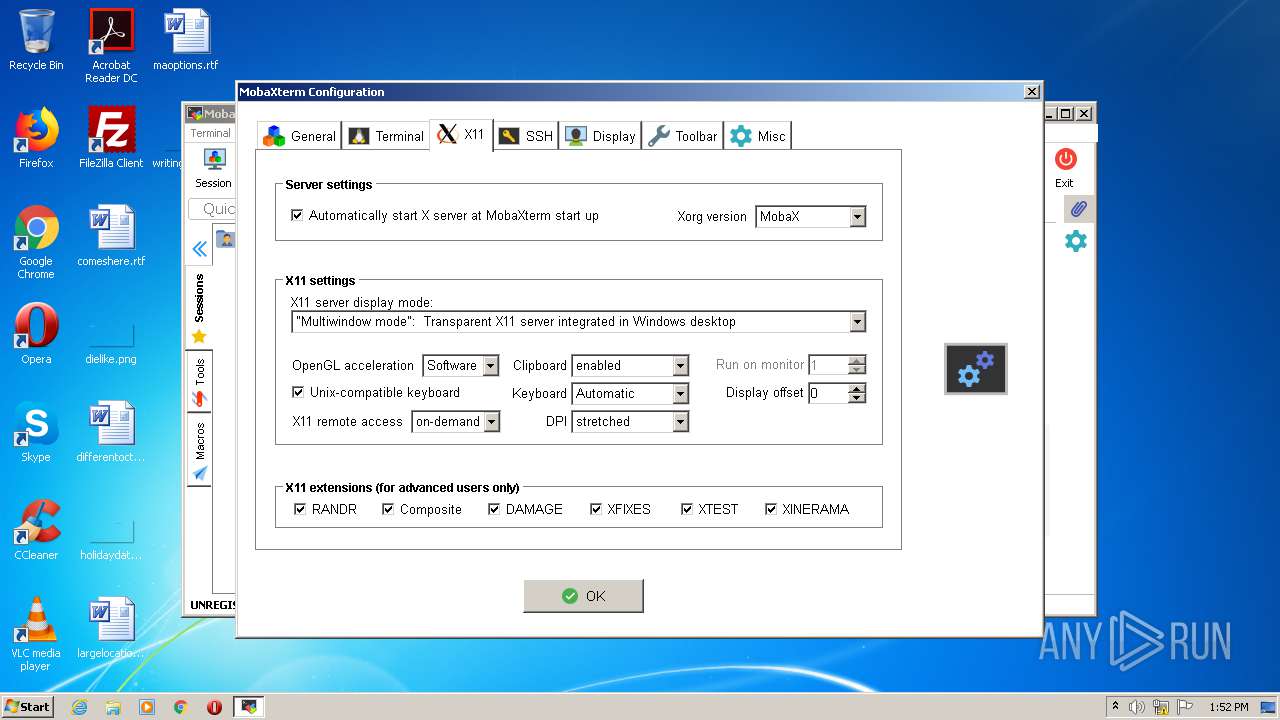Open the OpenGL acceleration dropdown
Image resolution: width=1280 pixels, height=720 pixels.
tap(490, 366)
